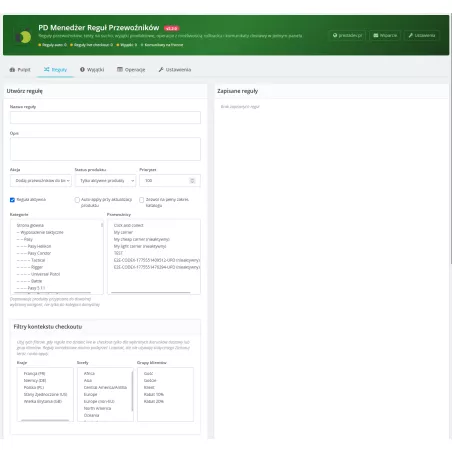Image resolution: width=452 pixels, height=452 pixels.
Task: Click the Kategorie list horizontal scrollbar
Action: pyautogui.click(x=52, y=293)
